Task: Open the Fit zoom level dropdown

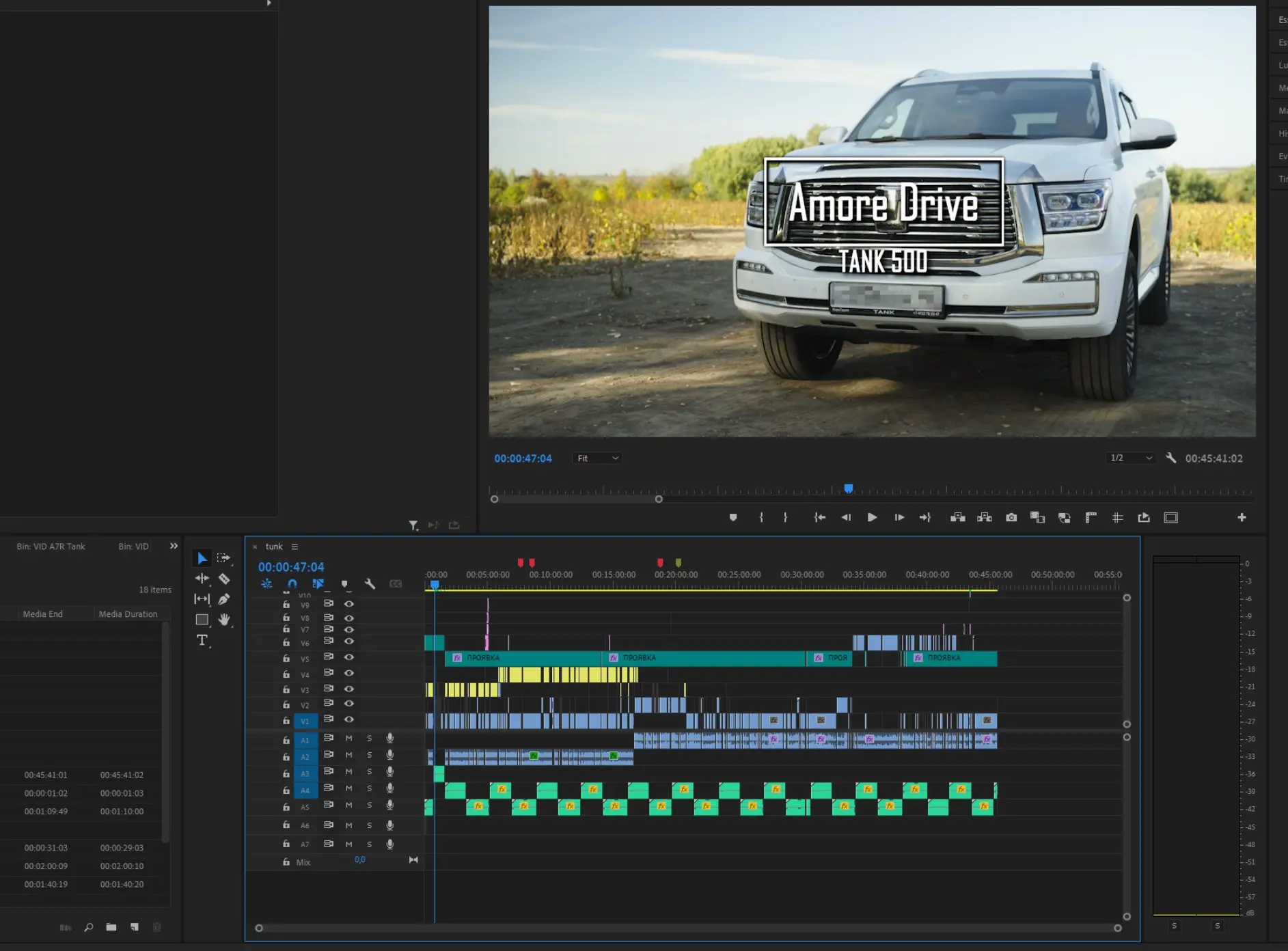Action: coord(597,458)
